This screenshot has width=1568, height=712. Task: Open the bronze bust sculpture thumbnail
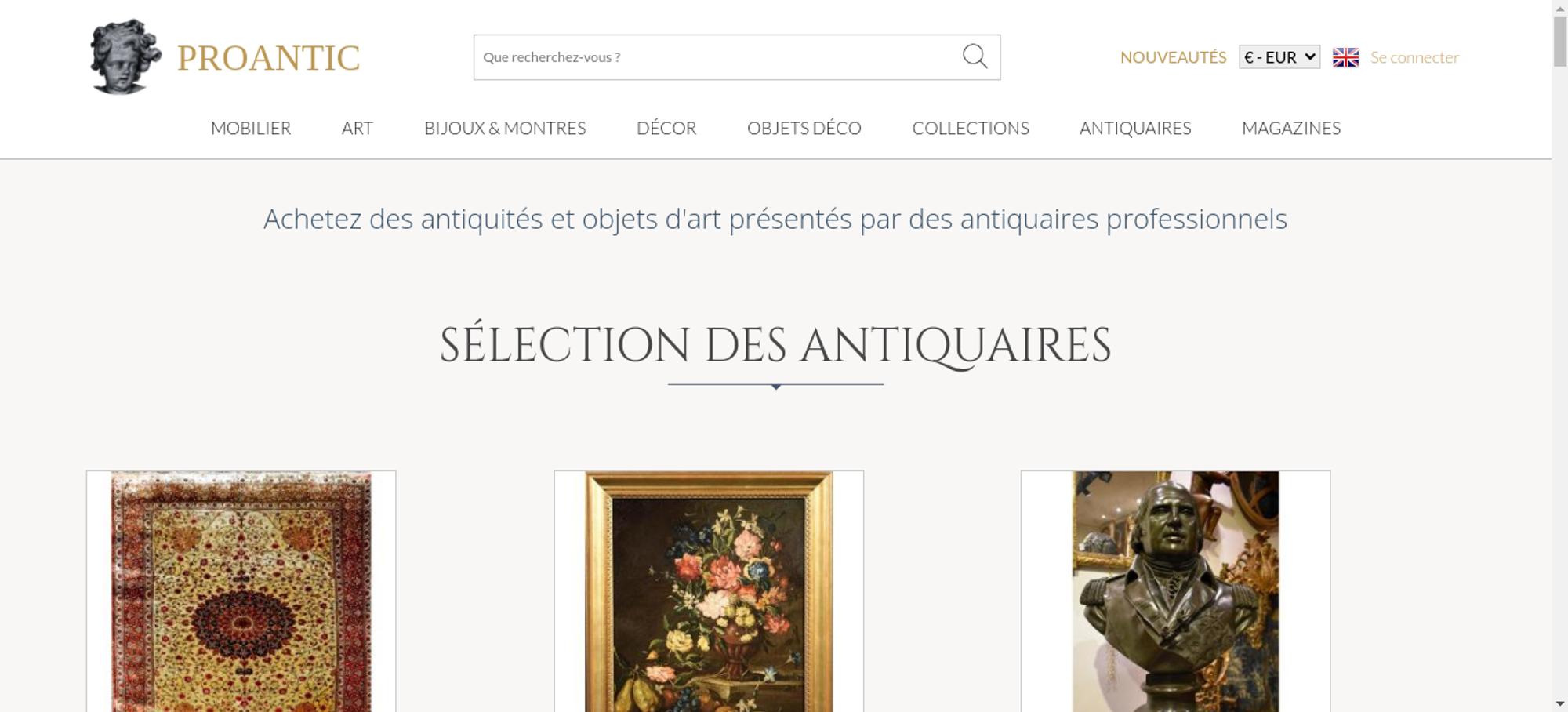(1175, 591)
